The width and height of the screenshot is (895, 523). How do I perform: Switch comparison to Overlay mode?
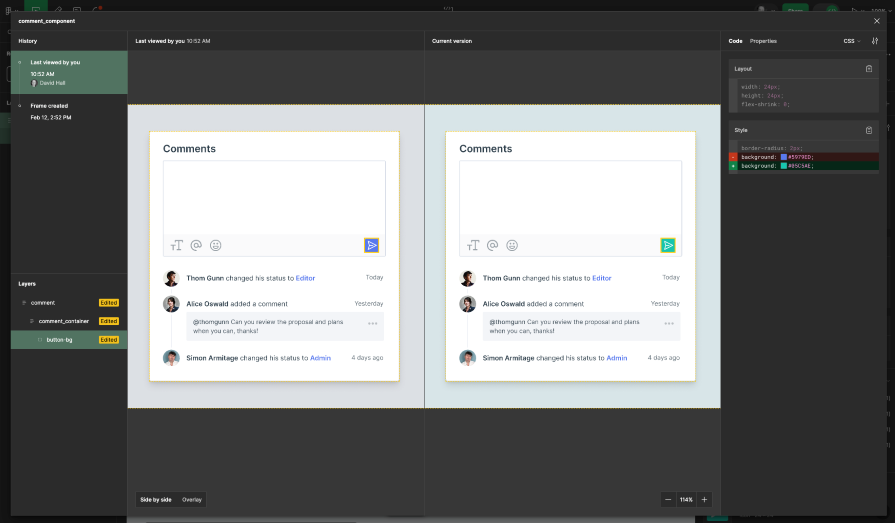(192, 499)
